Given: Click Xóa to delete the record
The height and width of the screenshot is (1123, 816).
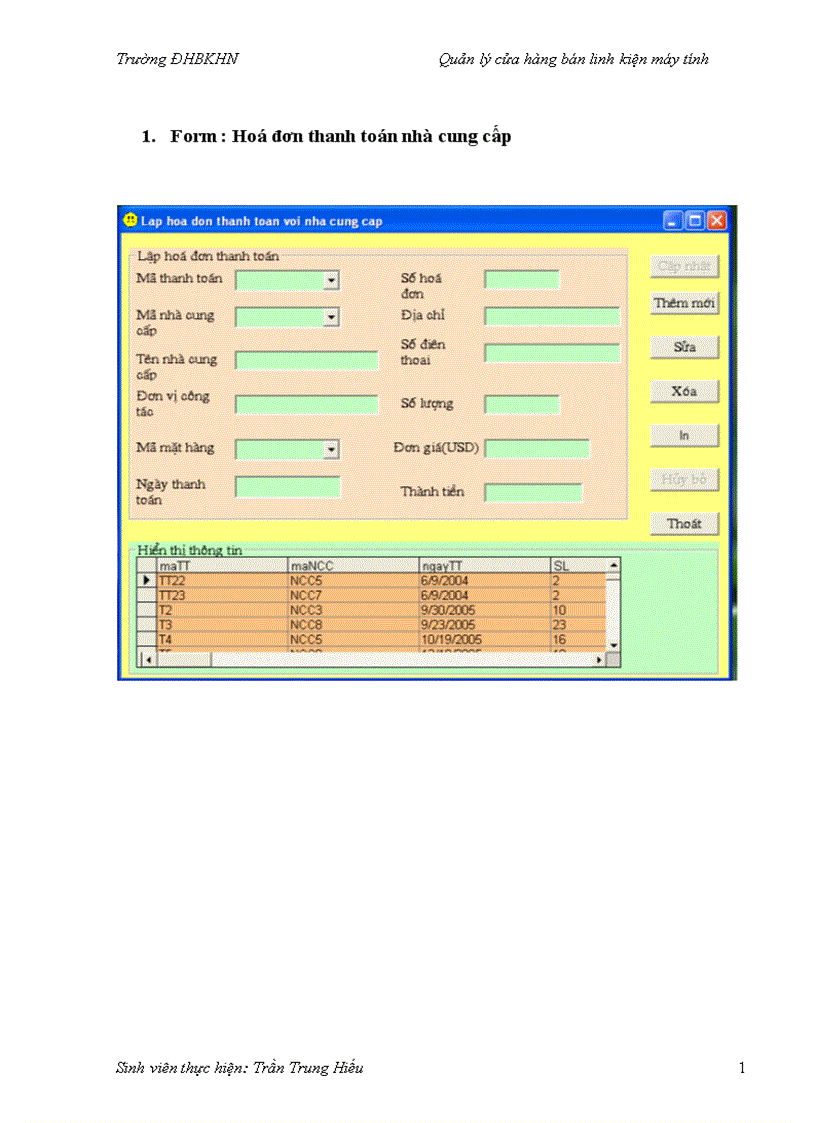Looking at the screenshot, I should 684,391.
